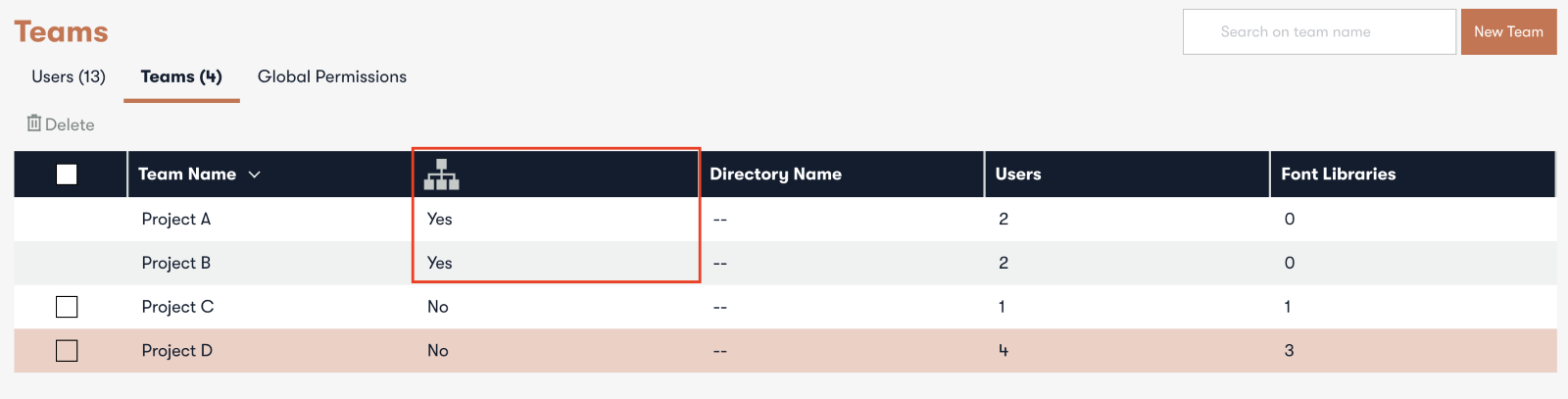Check the Project D row checkbox
This screenshot has height=399, width=1568.
click(x=67, y=350)
